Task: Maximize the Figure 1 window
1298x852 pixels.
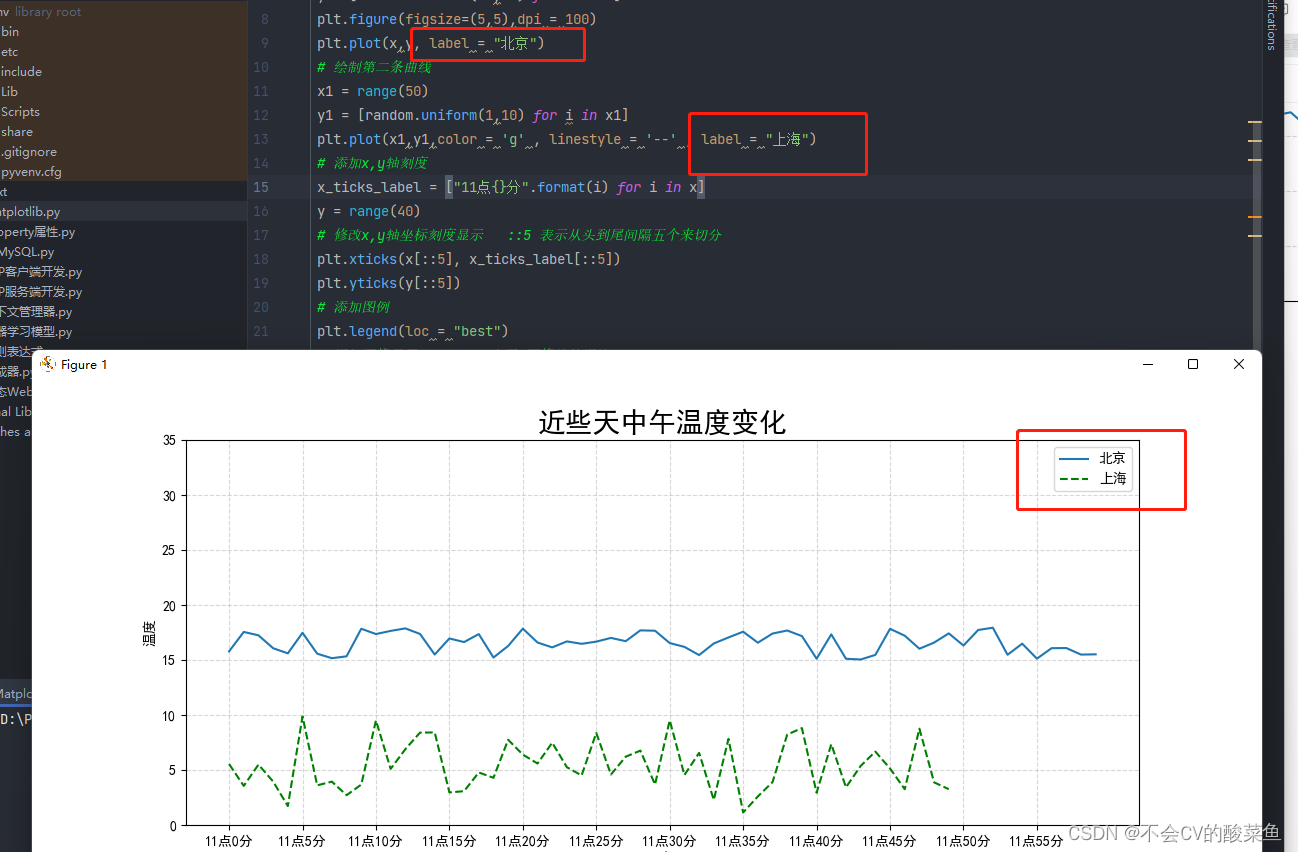Action: [x=1192, y=364]
